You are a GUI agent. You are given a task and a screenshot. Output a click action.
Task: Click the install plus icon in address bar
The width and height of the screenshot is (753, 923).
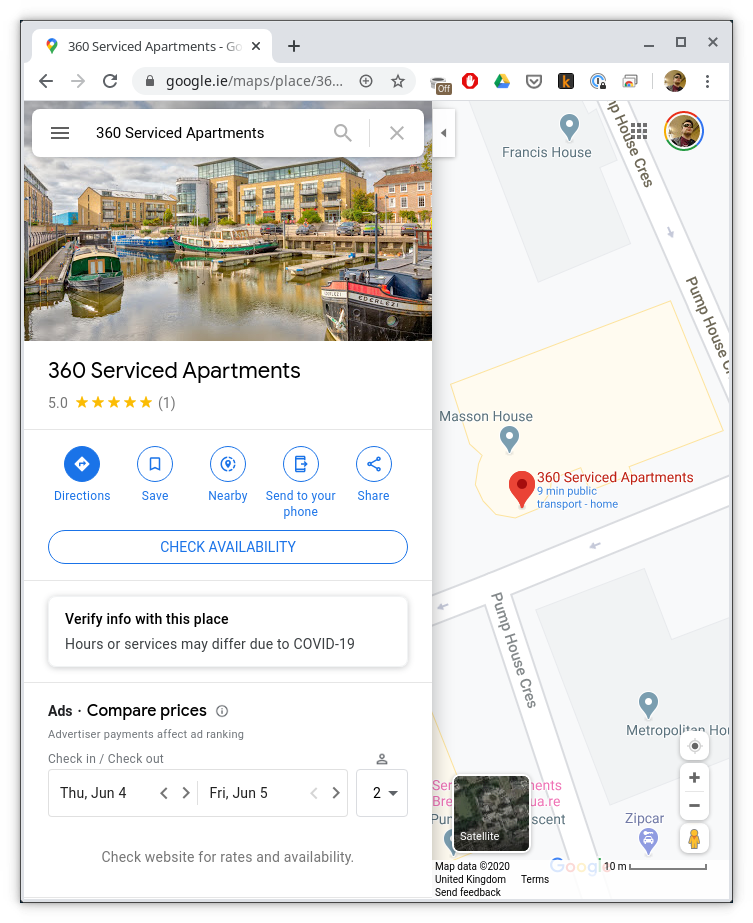click(366, 81)
